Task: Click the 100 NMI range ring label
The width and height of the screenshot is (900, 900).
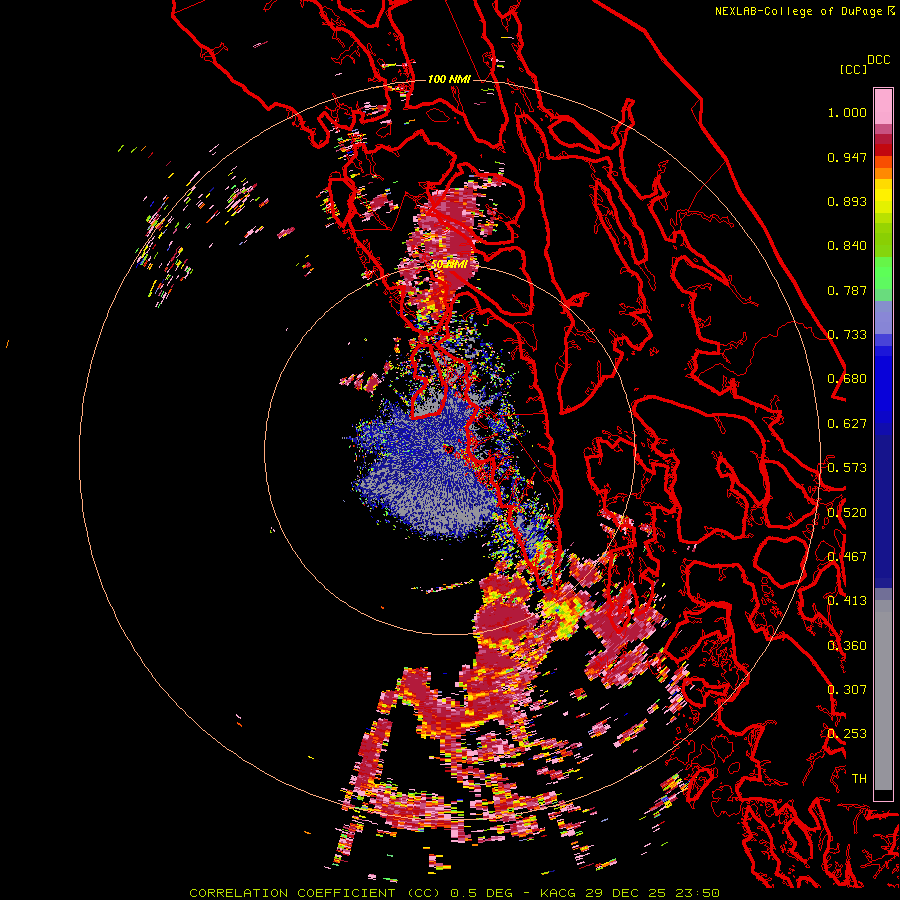Action: pos(449,79)
